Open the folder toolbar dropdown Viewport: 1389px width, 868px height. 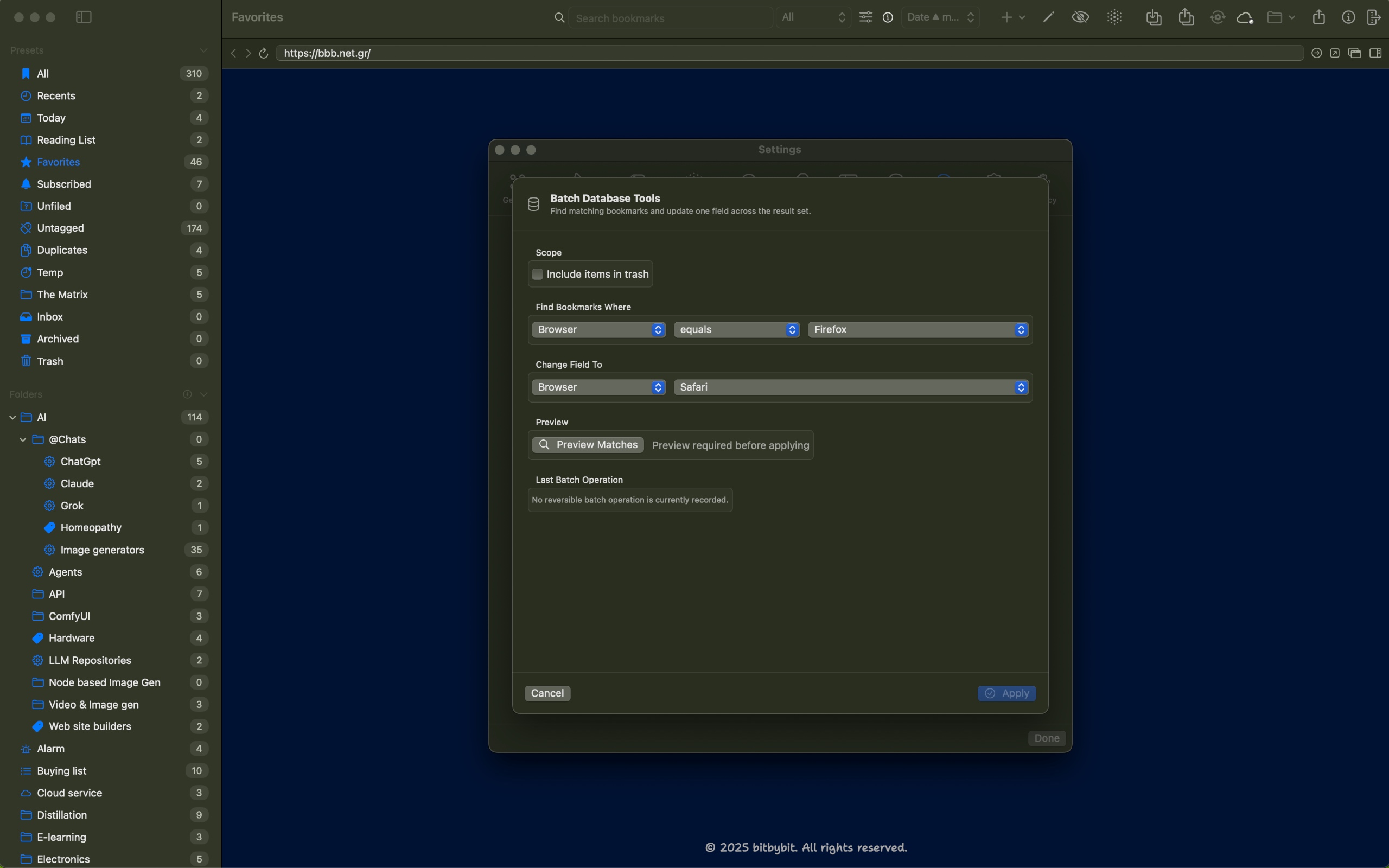tap(1280, 17)
